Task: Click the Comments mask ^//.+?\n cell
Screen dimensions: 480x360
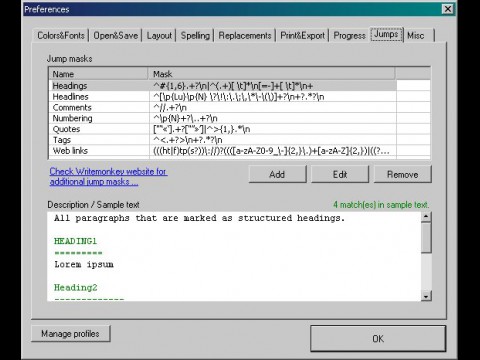Action: point(273,107)
